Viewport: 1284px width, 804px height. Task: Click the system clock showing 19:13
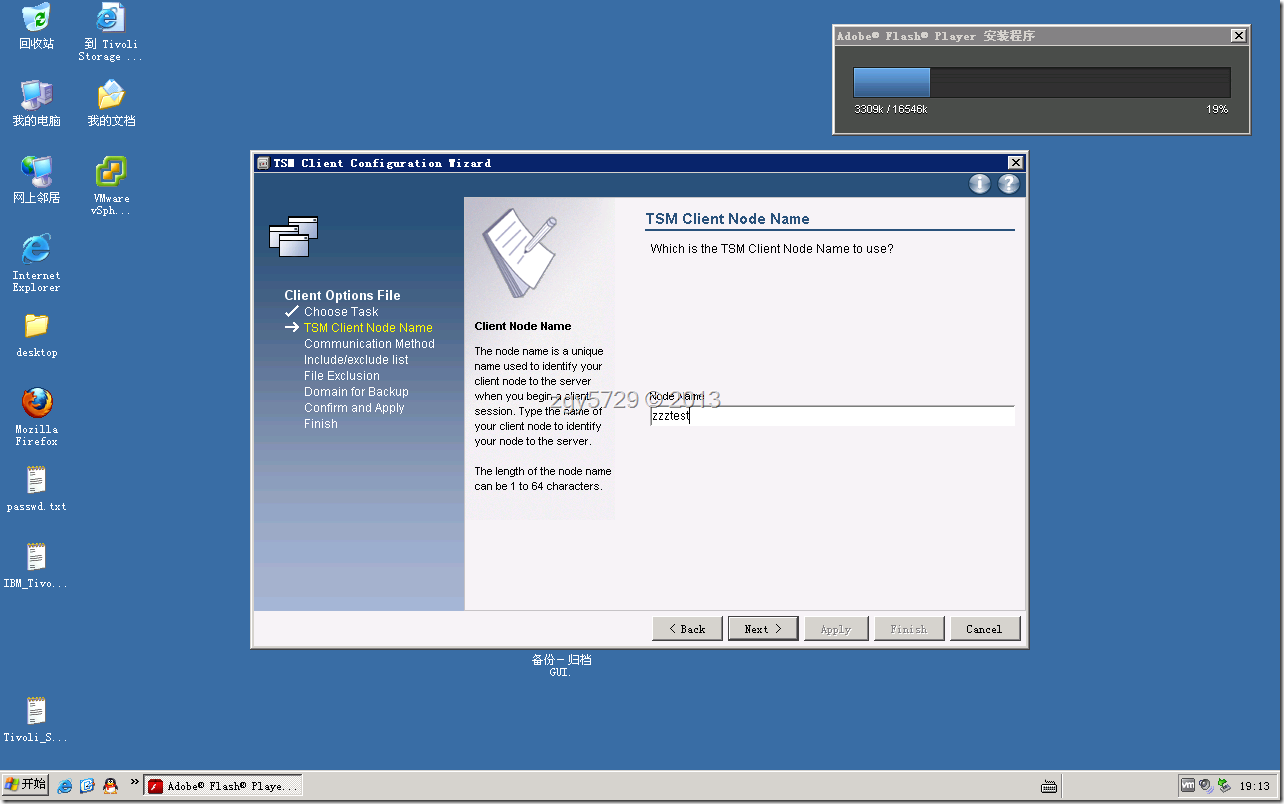pyautogui.click(x=1255, y=786)
